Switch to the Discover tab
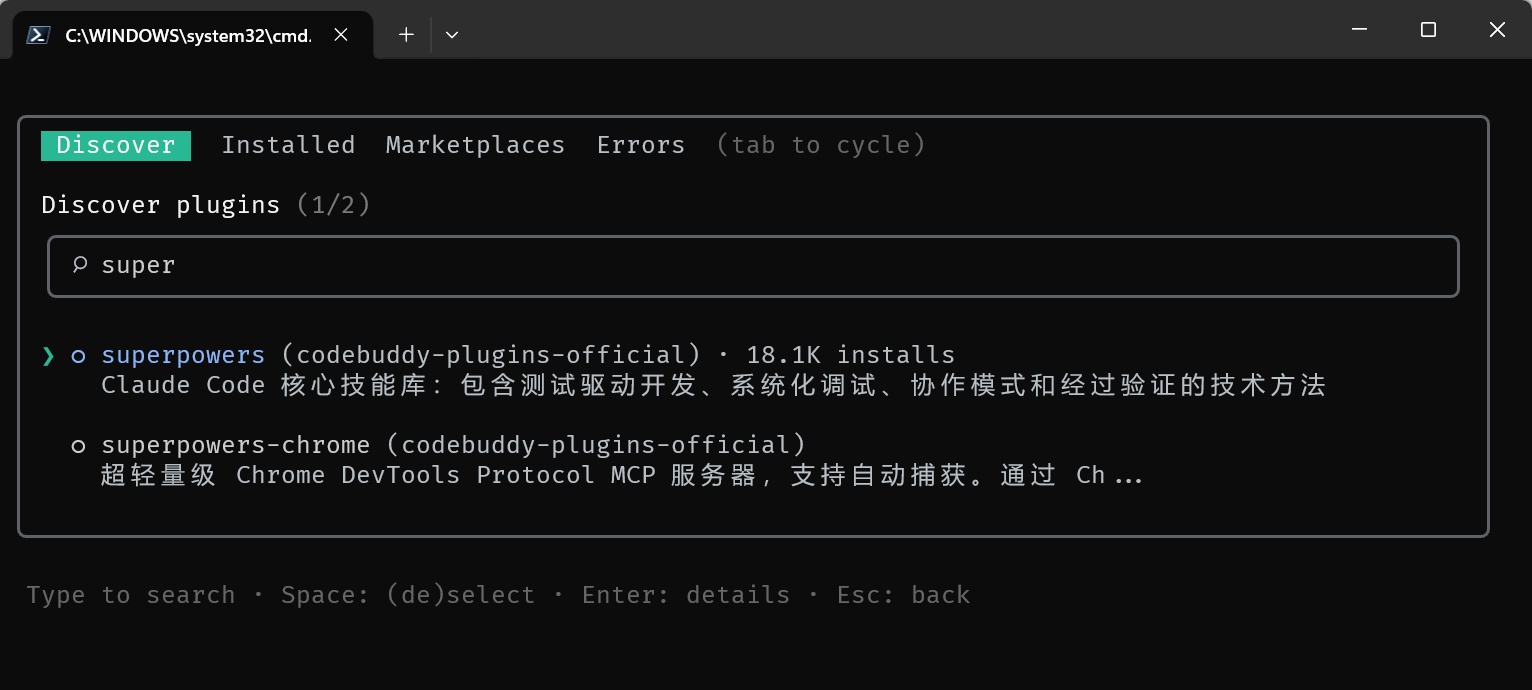Image resolution: width=1532 pixels, height=690 pixels. (115, 146)
